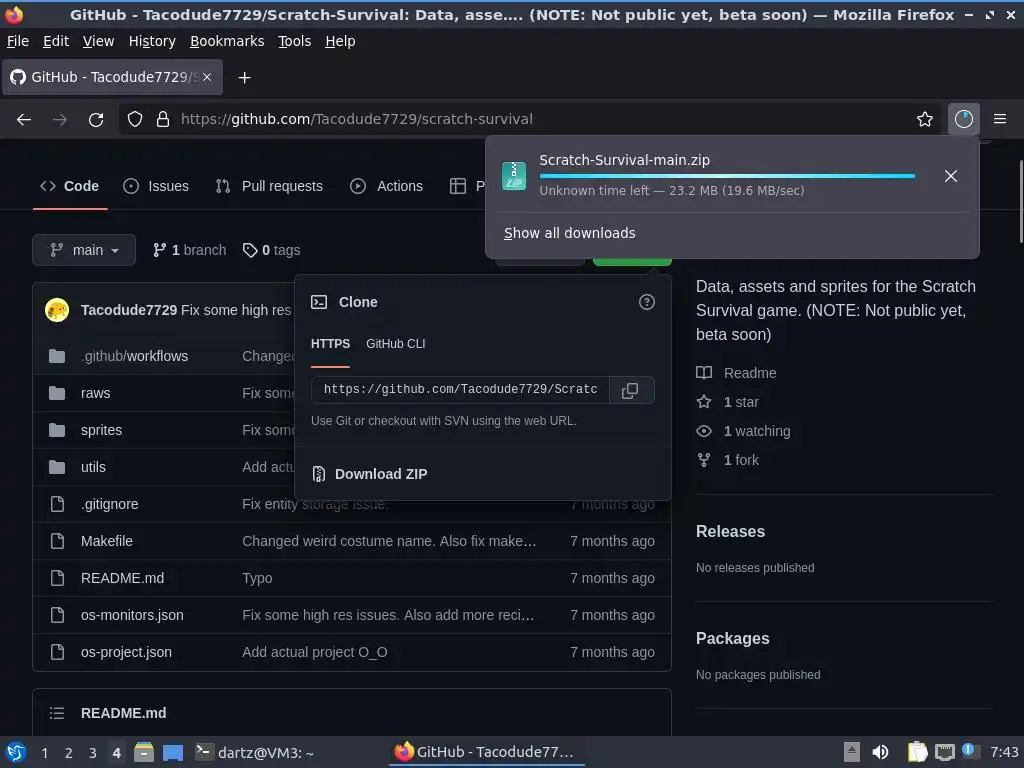Open the 'Typo' commit message
Image resolution: width=1024 pixels, height=768 pixels.
[257, 578]
